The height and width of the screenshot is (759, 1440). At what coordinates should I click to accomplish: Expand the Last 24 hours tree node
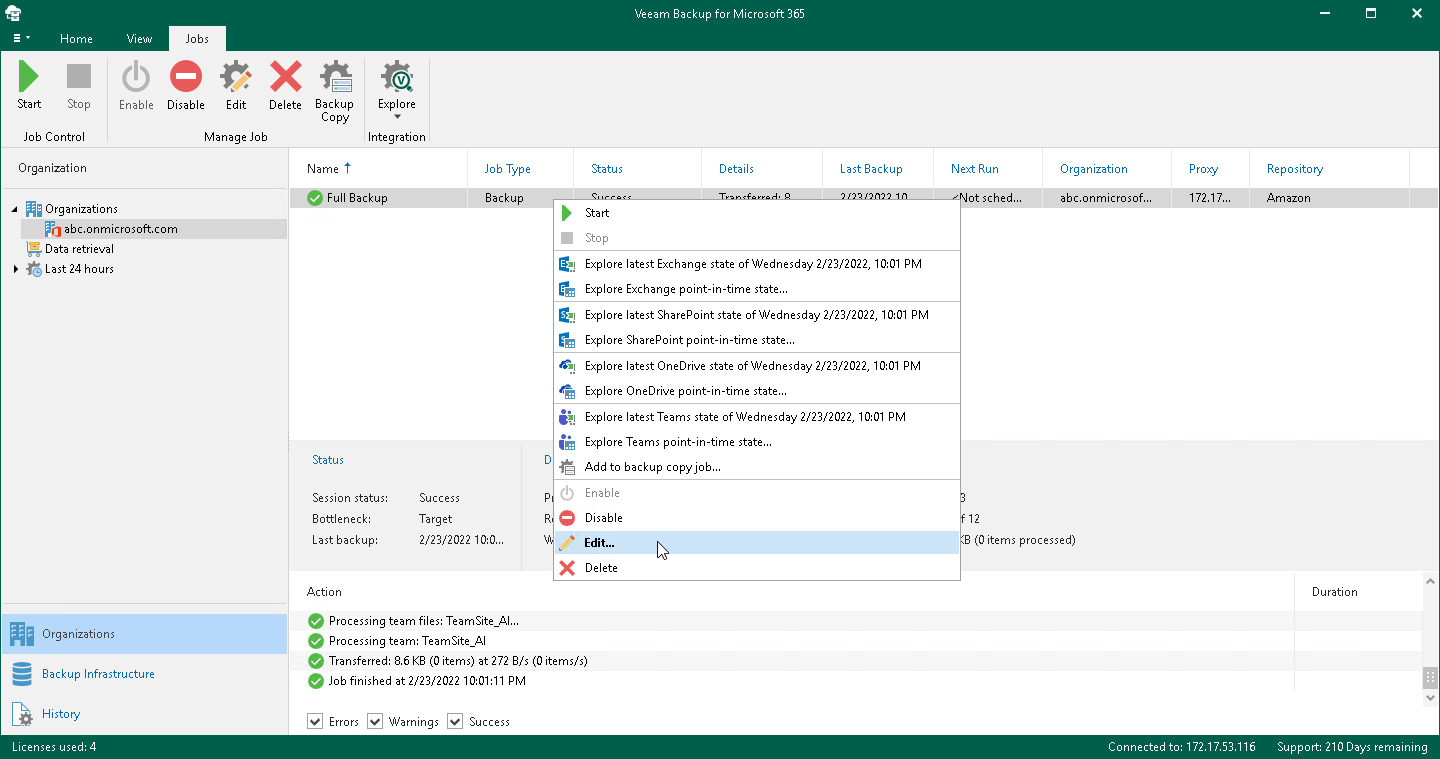coord(15,269)
